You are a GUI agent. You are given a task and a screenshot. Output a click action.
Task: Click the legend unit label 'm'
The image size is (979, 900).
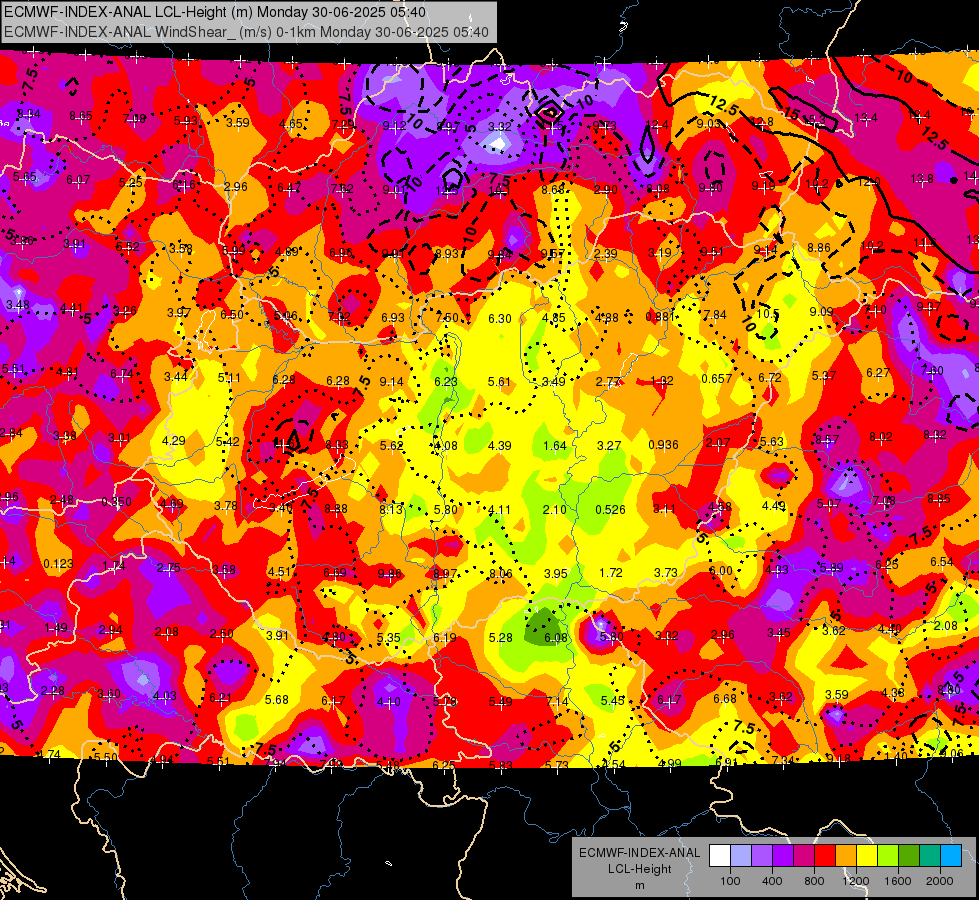(639, 885)
